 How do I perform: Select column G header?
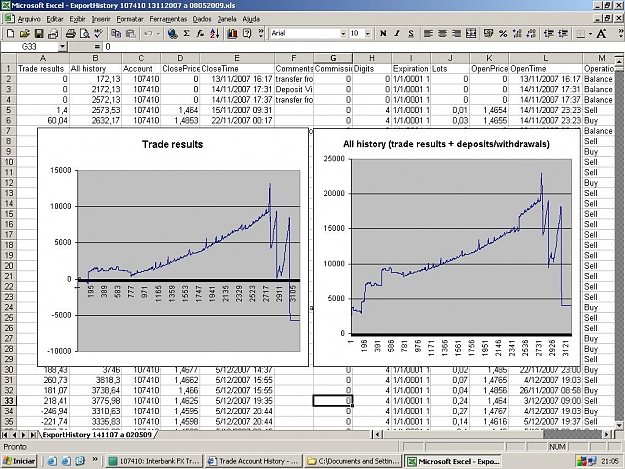[333, 58]
